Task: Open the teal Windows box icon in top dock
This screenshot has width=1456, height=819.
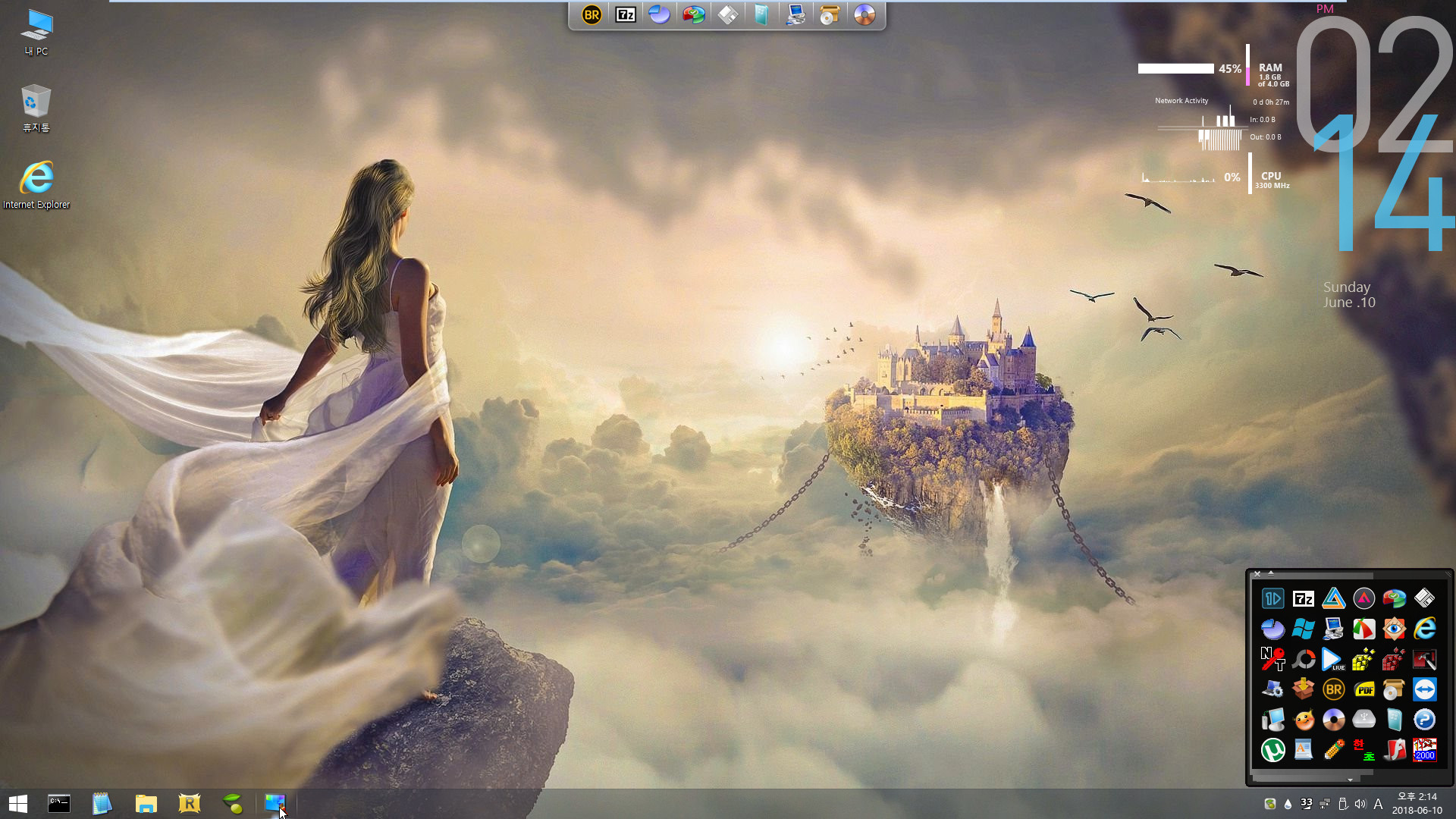Action: tap(762, 14)
